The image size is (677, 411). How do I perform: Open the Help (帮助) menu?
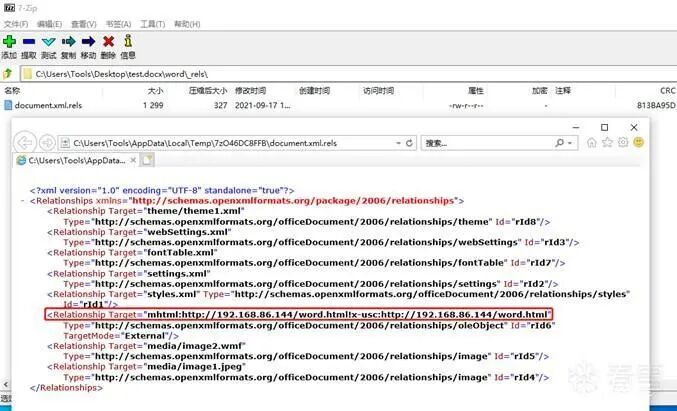point(187,24)
